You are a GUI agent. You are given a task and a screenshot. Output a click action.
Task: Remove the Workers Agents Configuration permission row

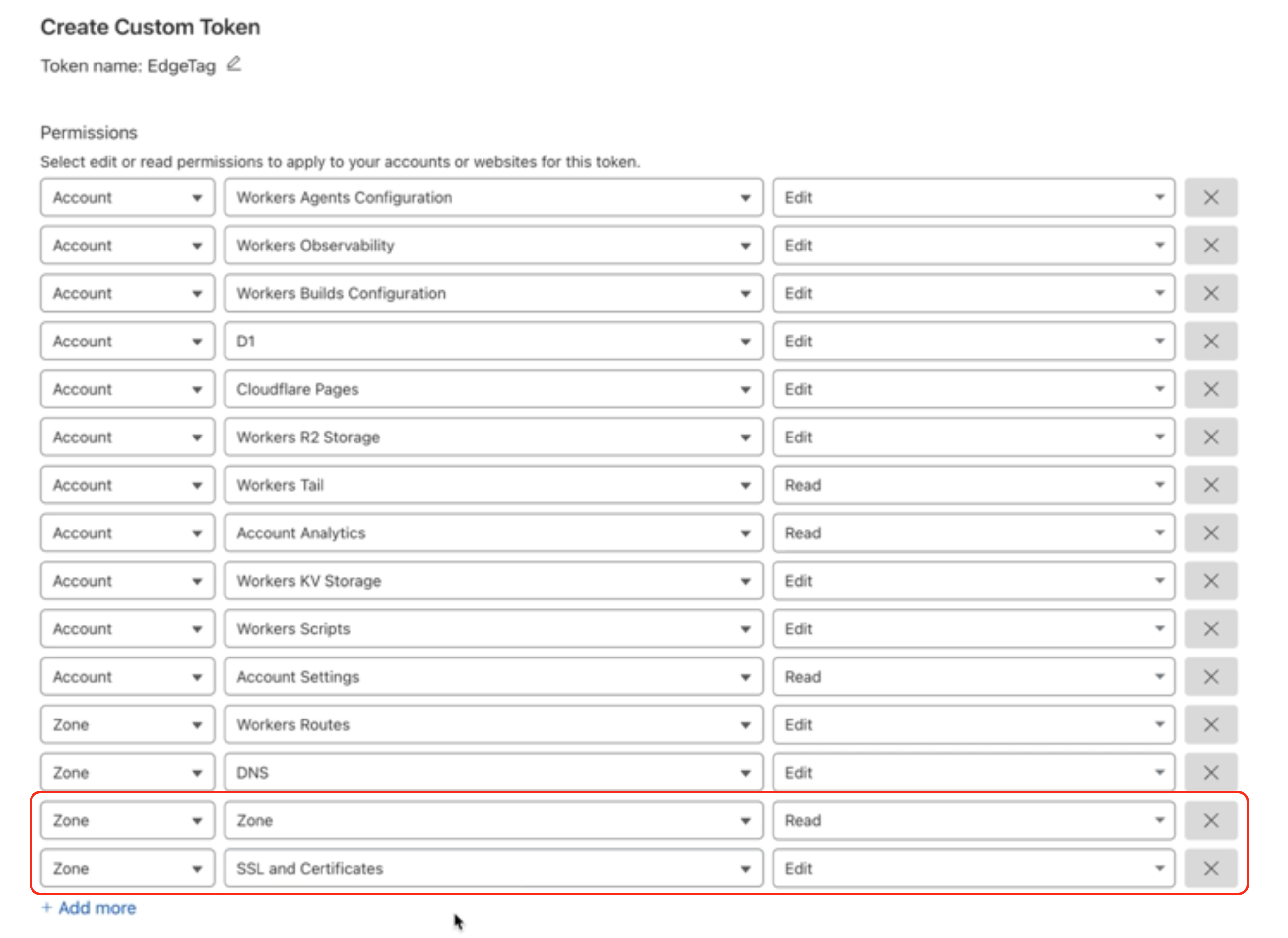click(x=1210, y=198)
